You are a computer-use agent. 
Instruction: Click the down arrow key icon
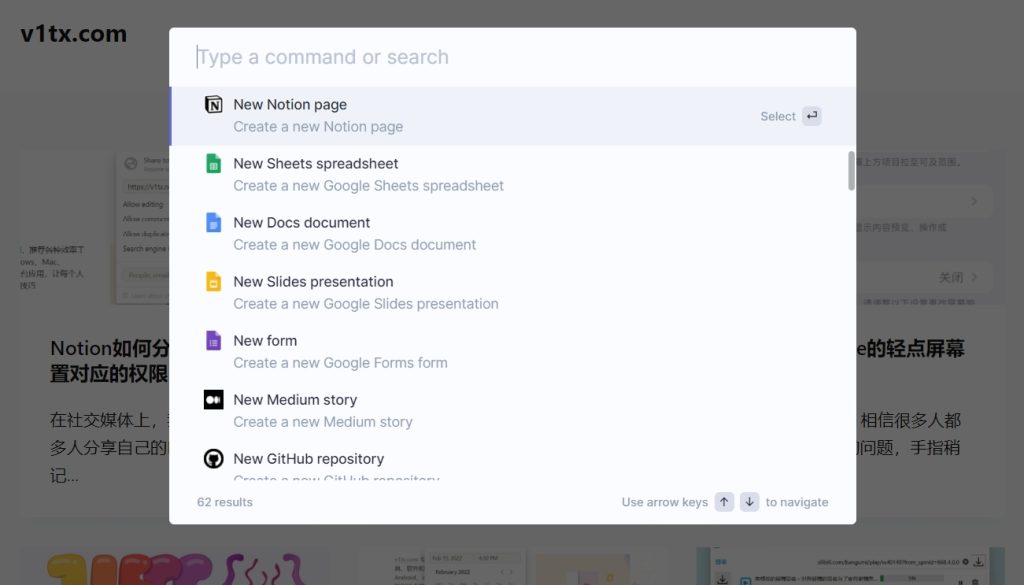pos(750,502)
